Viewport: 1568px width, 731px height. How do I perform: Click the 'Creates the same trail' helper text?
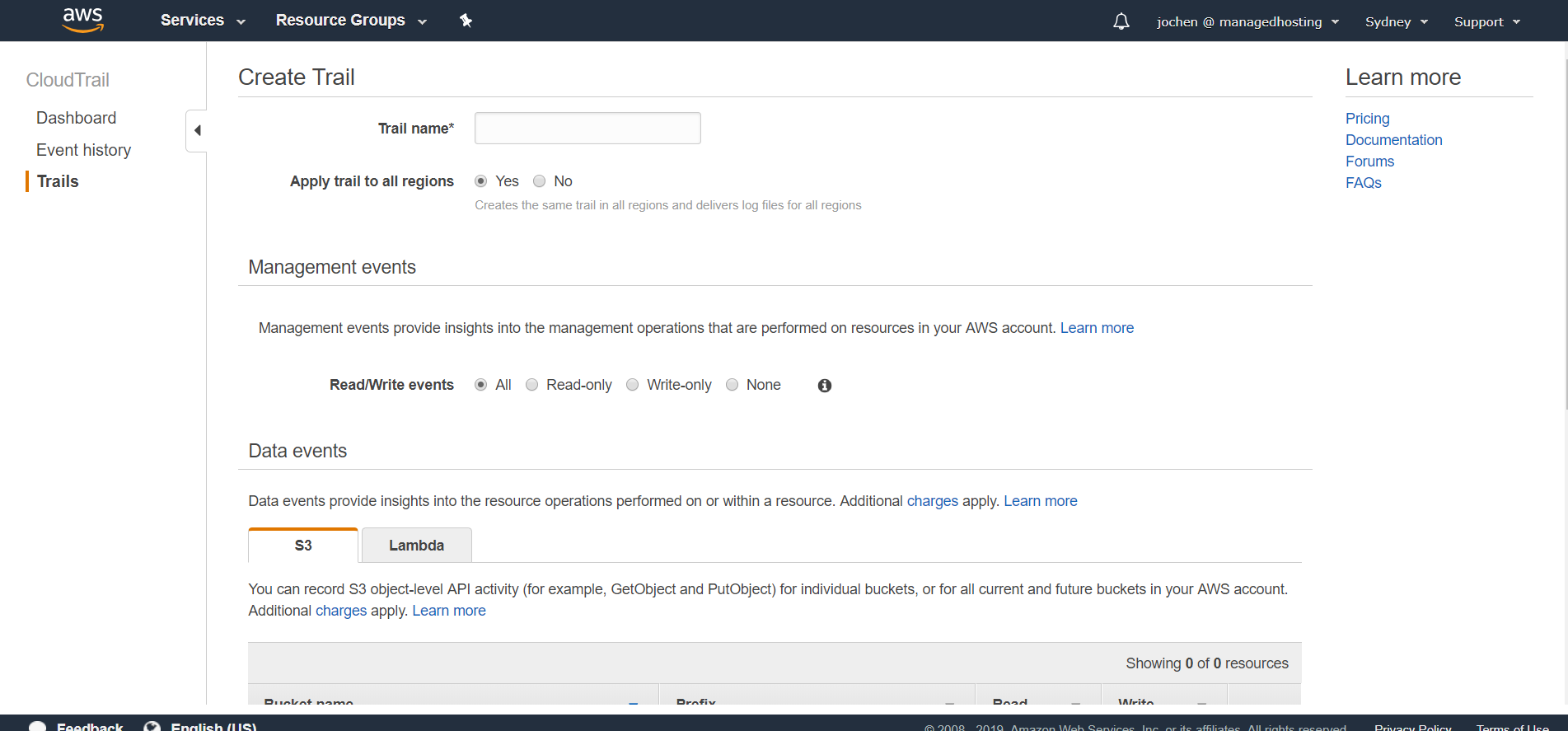click(668, 205)
